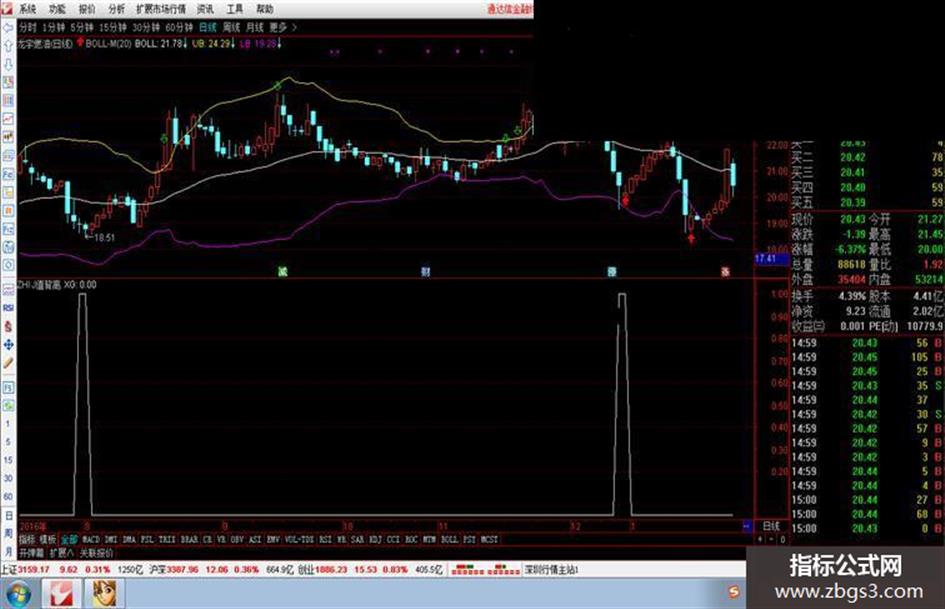Select the 月线 monthly chart tab

[x=255, y=27]
